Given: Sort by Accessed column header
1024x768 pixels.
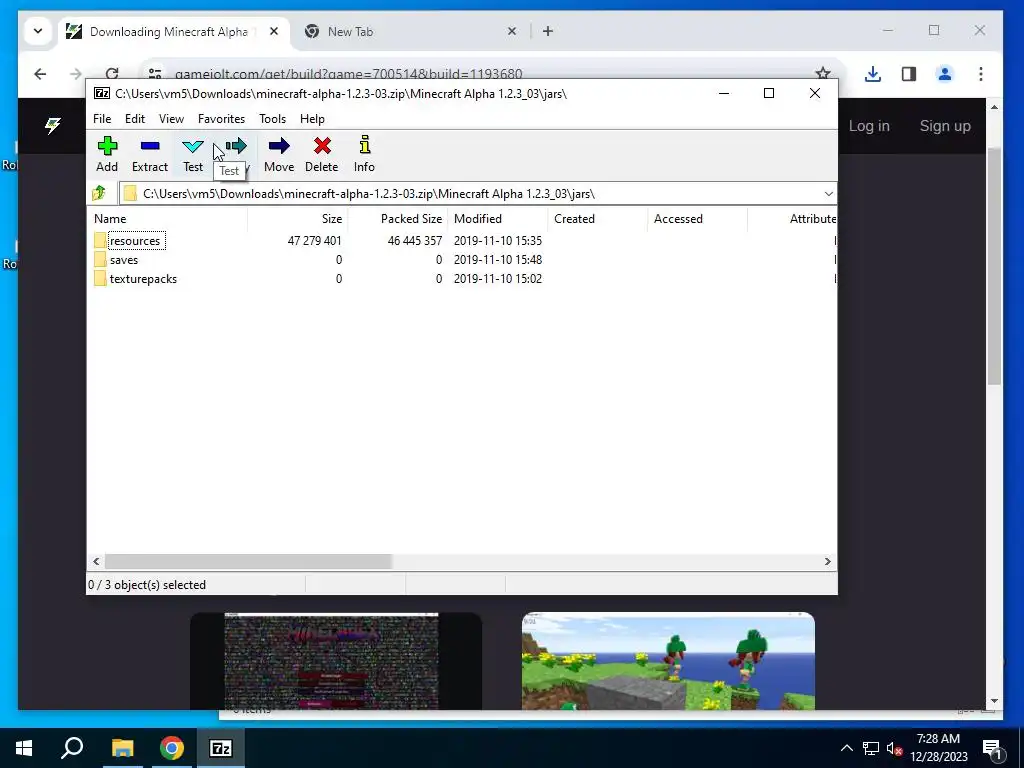Looking at the screenshot, I should [697, 219].
